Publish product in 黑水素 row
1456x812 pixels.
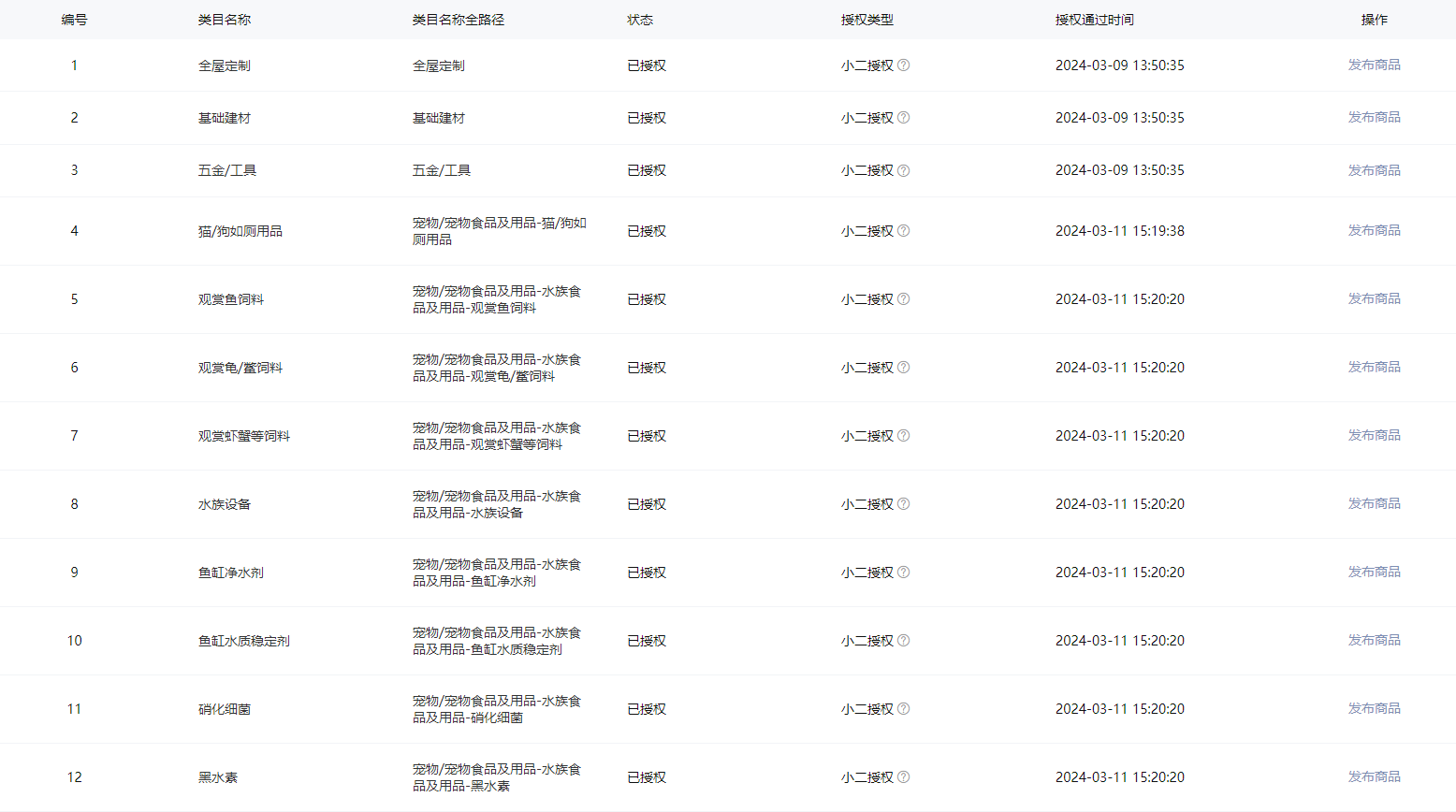(x=1374, y=776)
